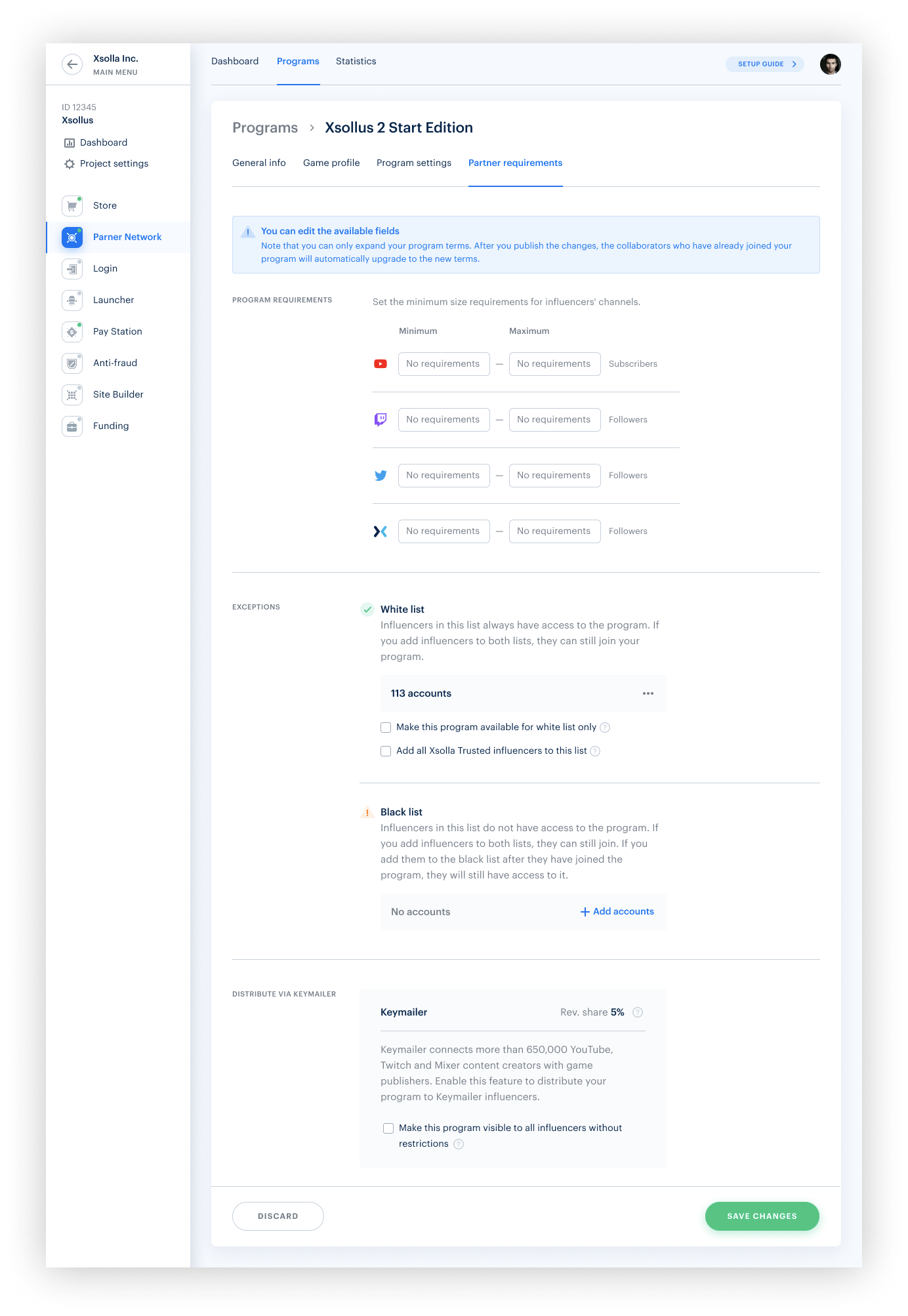Open the Funding briefcase icon
Image resolution: width=908 pixels, height=1316 pixels.
[x=72, y=426]
